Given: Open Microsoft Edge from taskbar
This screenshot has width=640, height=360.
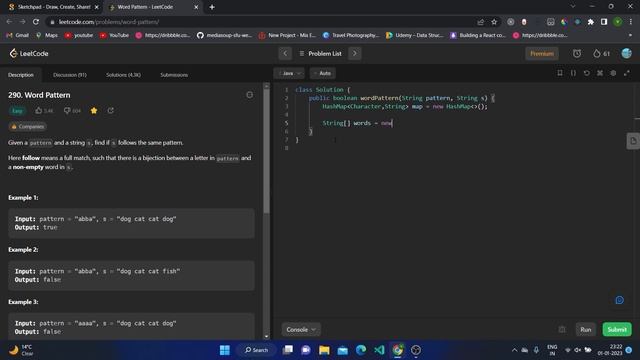Looking at the screenshot, I should (x=361, y=350).
